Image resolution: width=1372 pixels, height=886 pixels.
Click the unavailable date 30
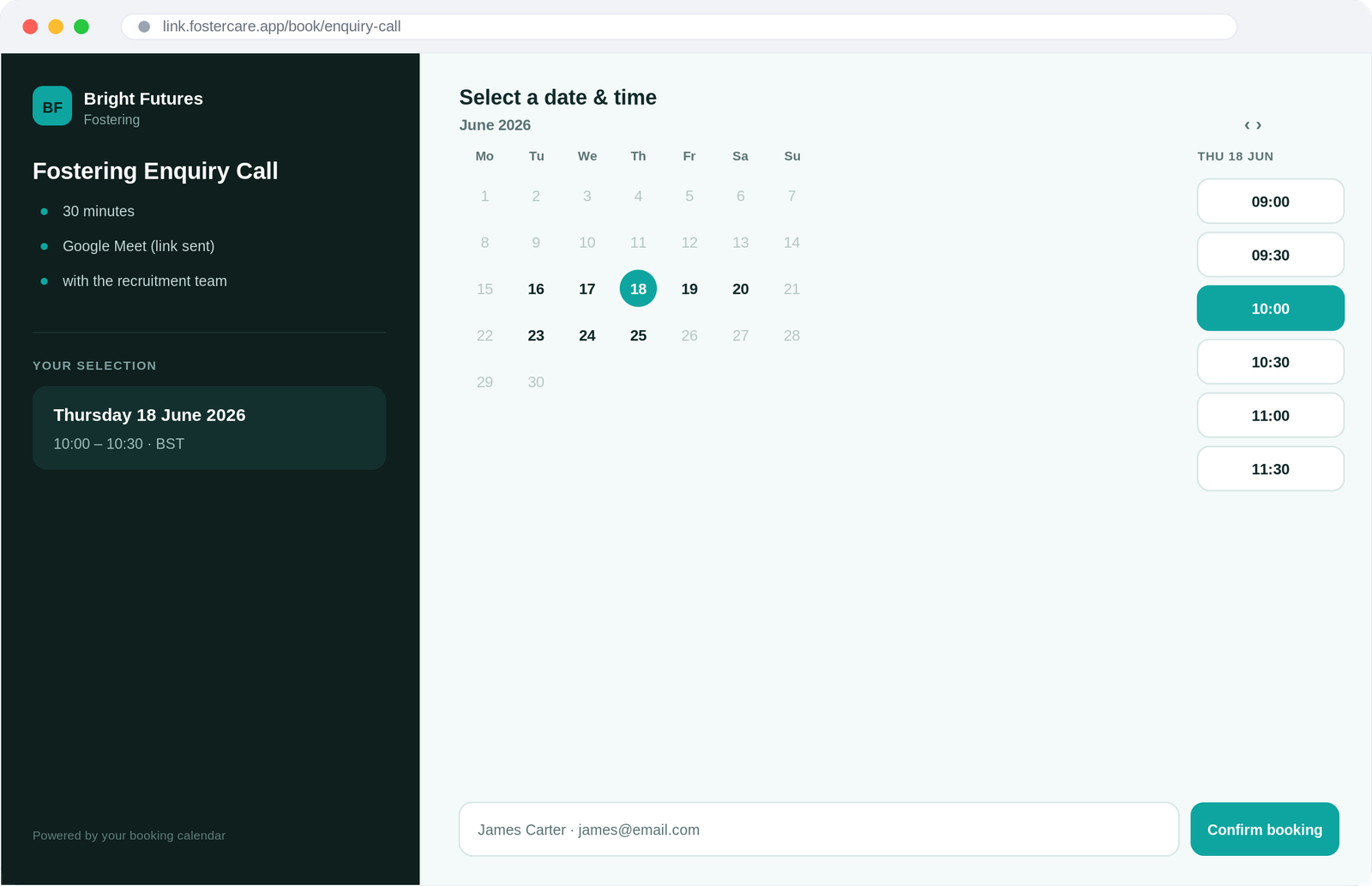[536, 382]
